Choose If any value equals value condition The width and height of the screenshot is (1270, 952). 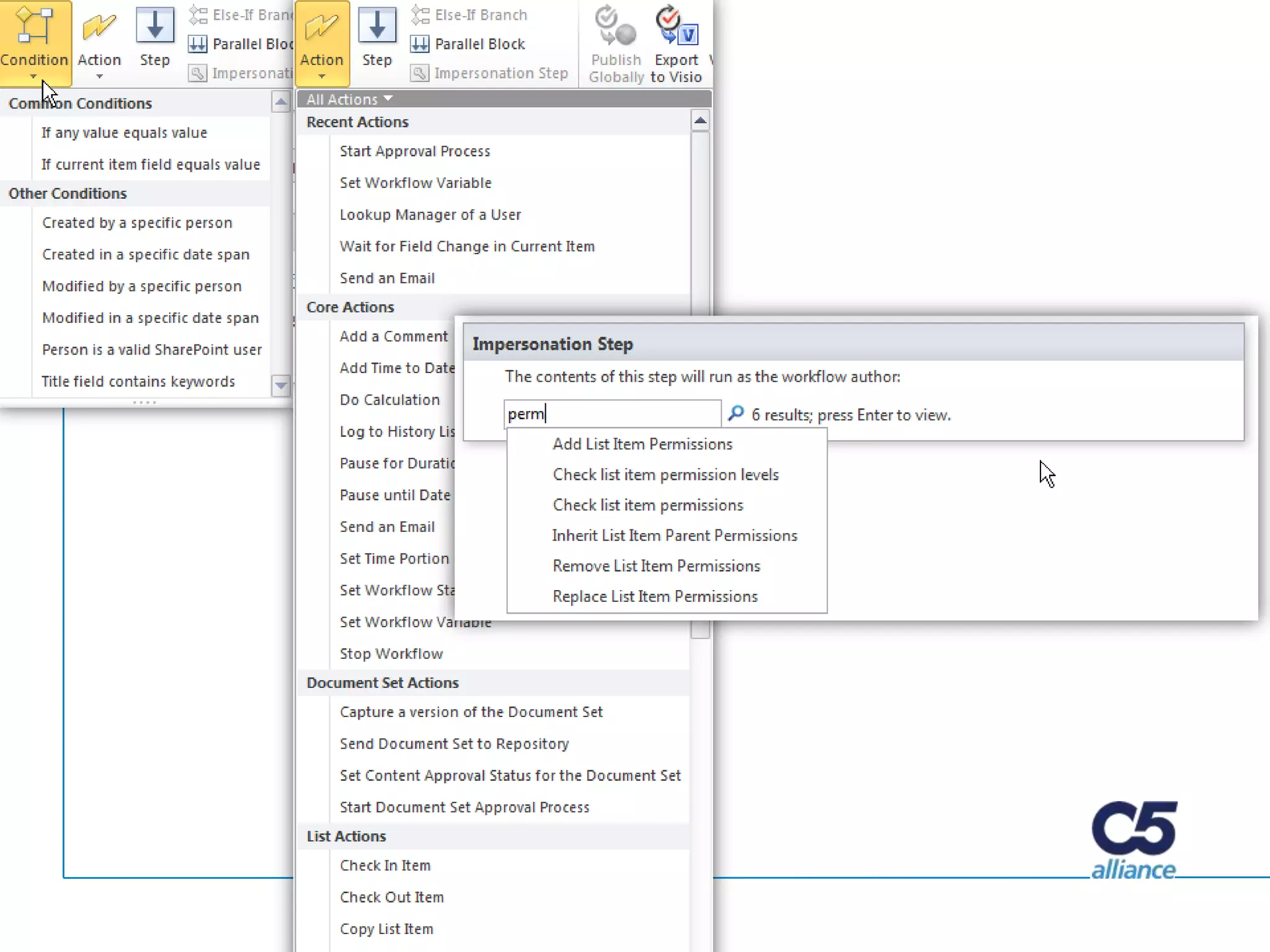(124, 133)
